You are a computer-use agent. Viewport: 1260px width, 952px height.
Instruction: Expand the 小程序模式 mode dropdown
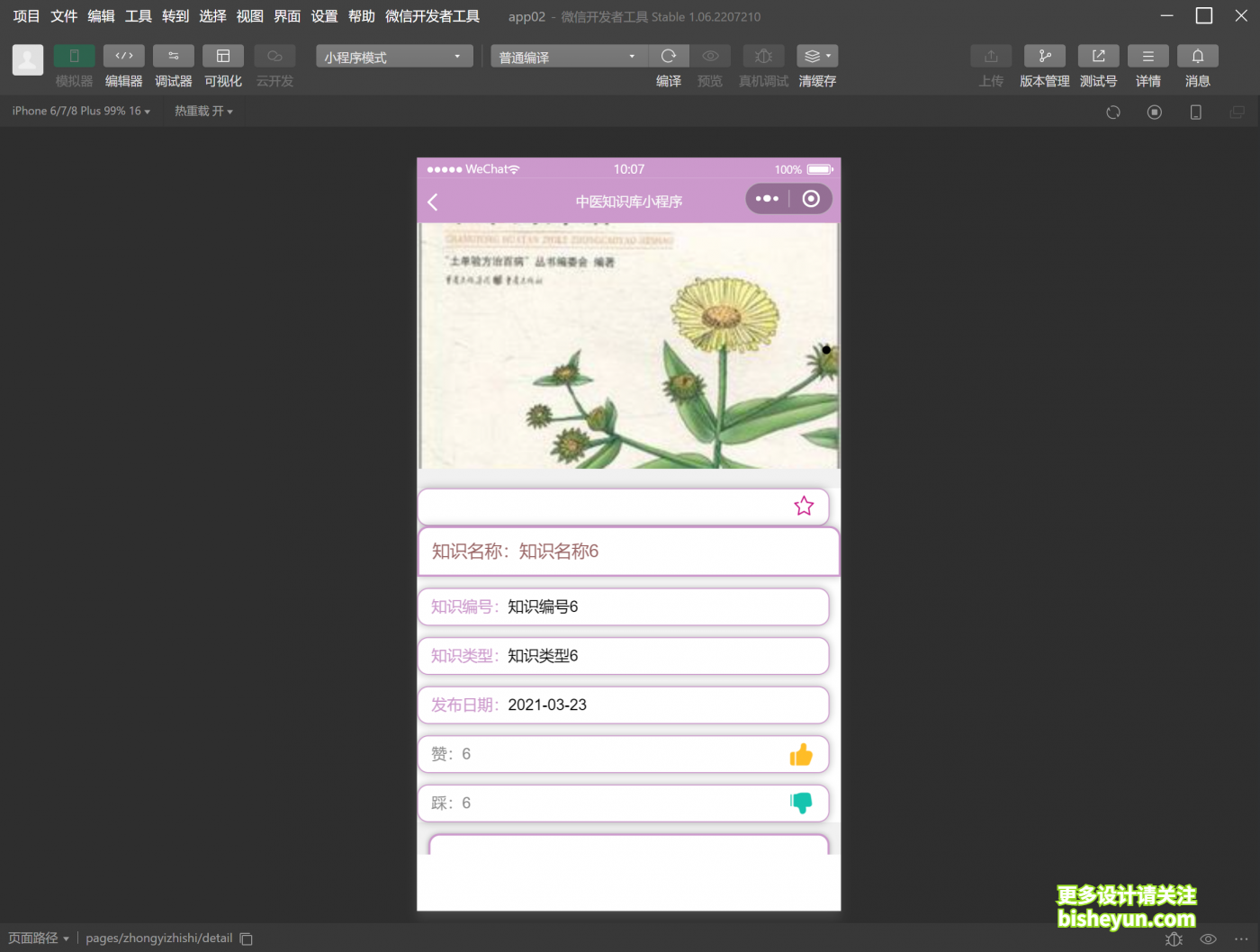click(x=394, y=57)
